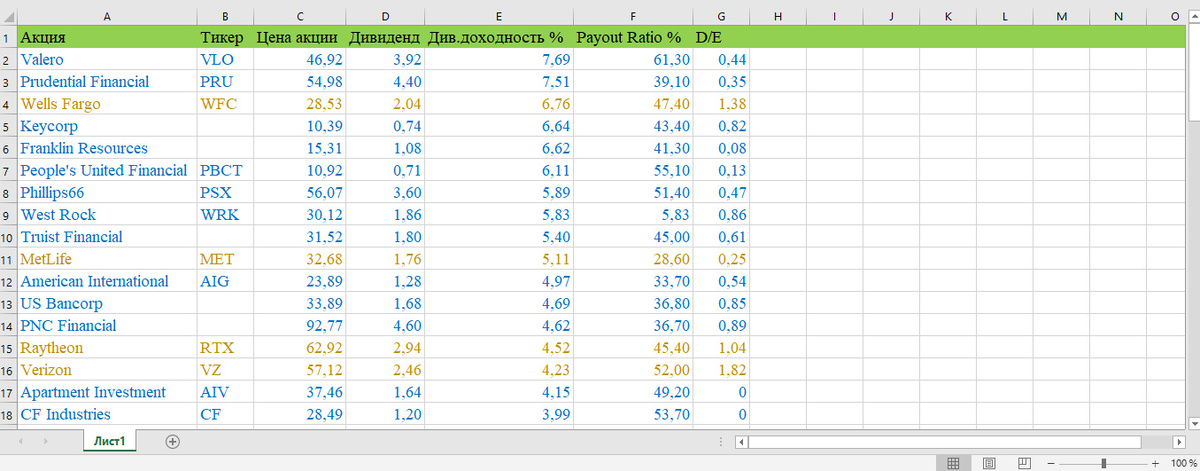Select the 'CF Industries' cell
This screenshot has width=1200, height=471.
107,414
